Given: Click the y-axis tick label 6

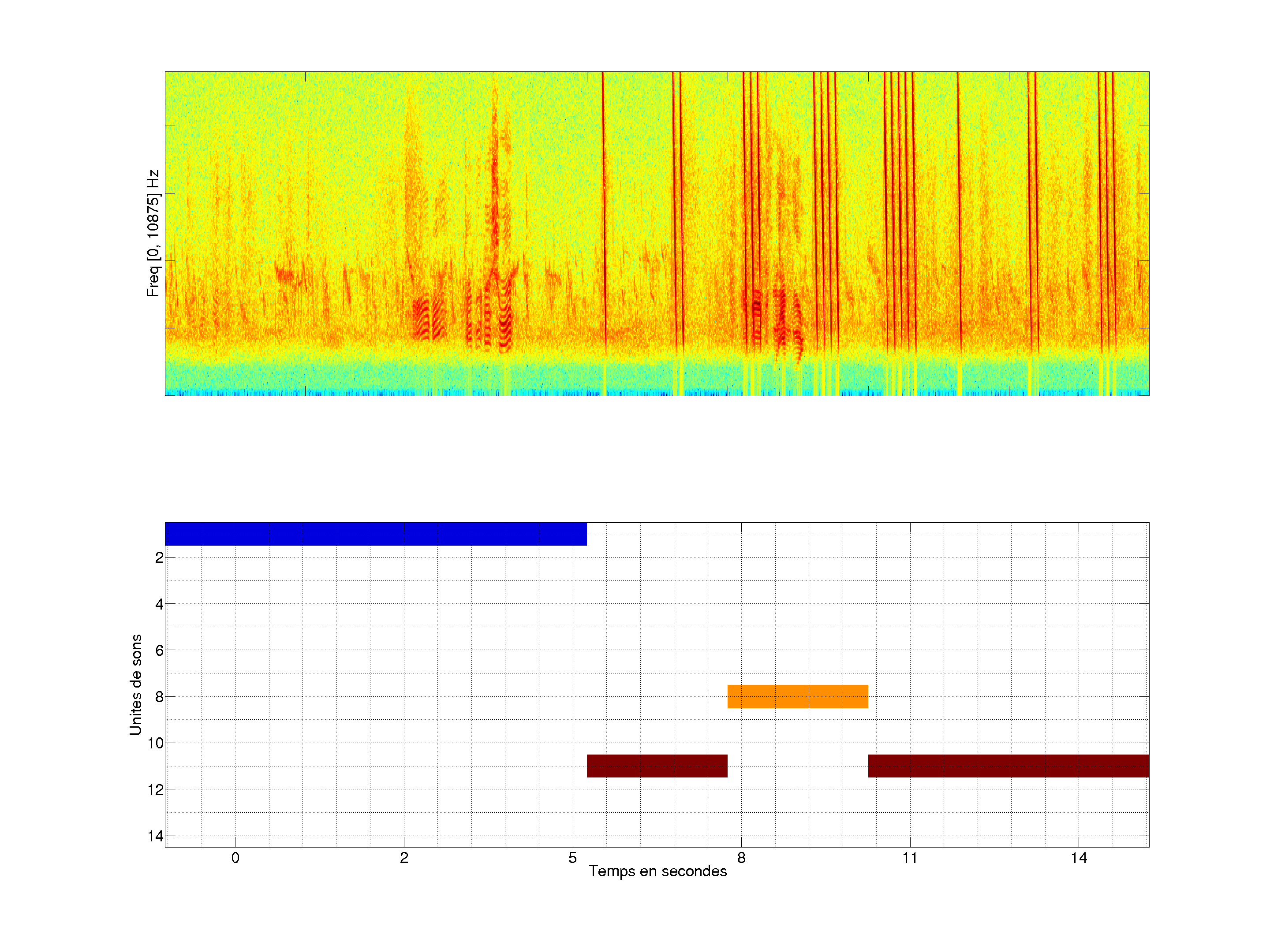Looking at the screenshot, I should (x=159, y=650).
